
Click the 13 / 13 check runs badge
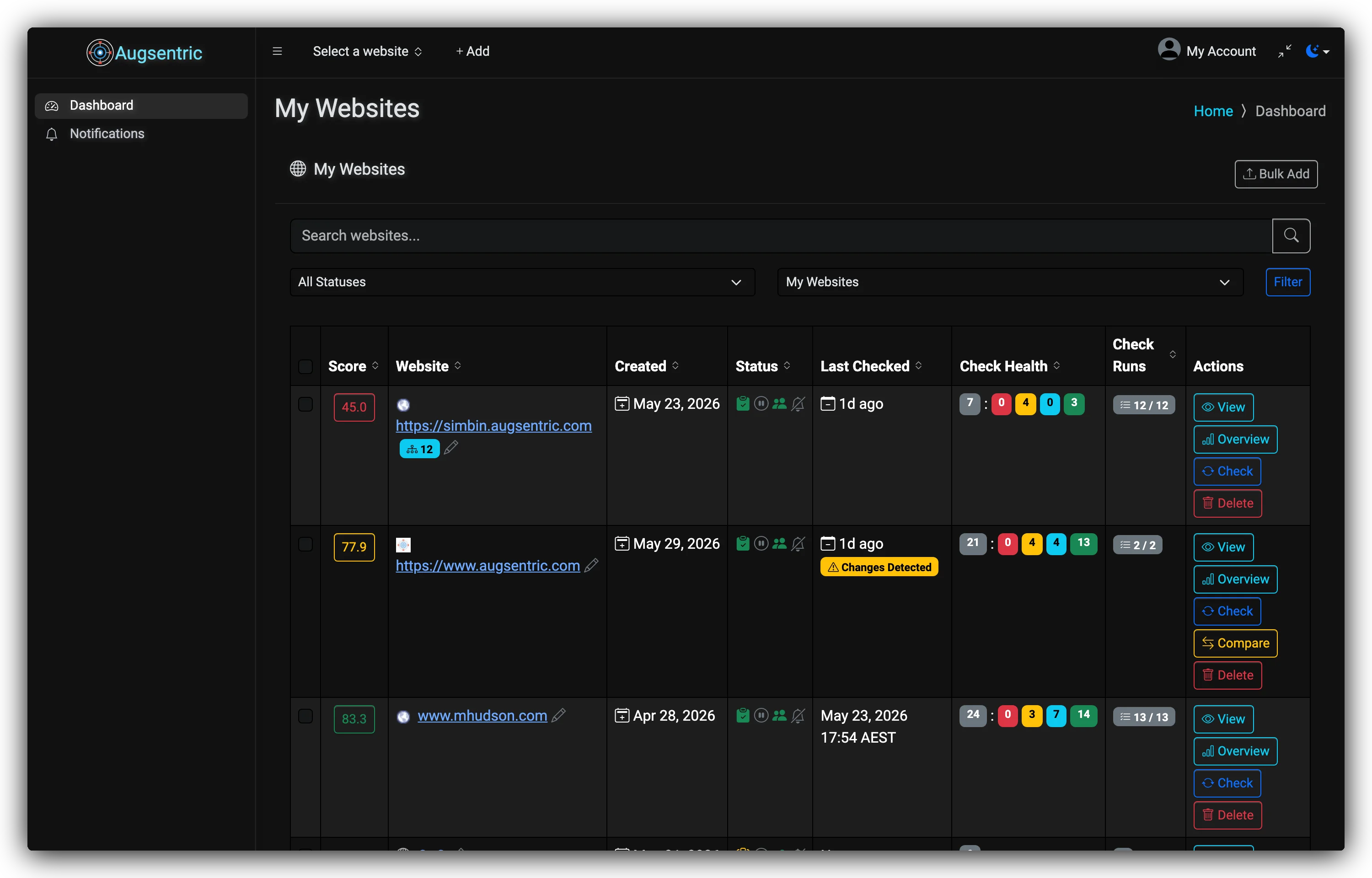1143,717
